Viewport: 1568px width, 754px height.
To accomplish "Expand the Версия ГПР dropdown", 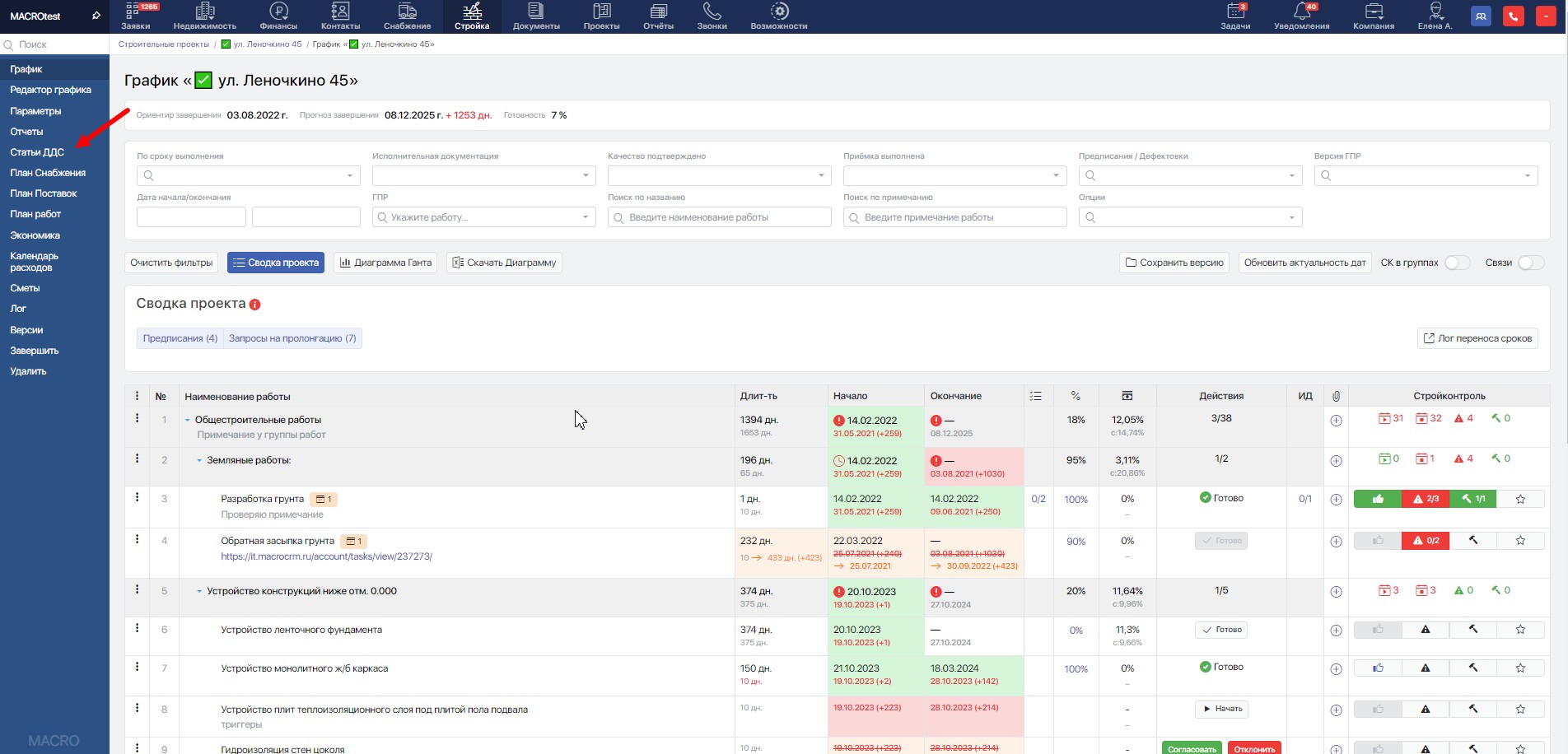I will point(1426,175).
